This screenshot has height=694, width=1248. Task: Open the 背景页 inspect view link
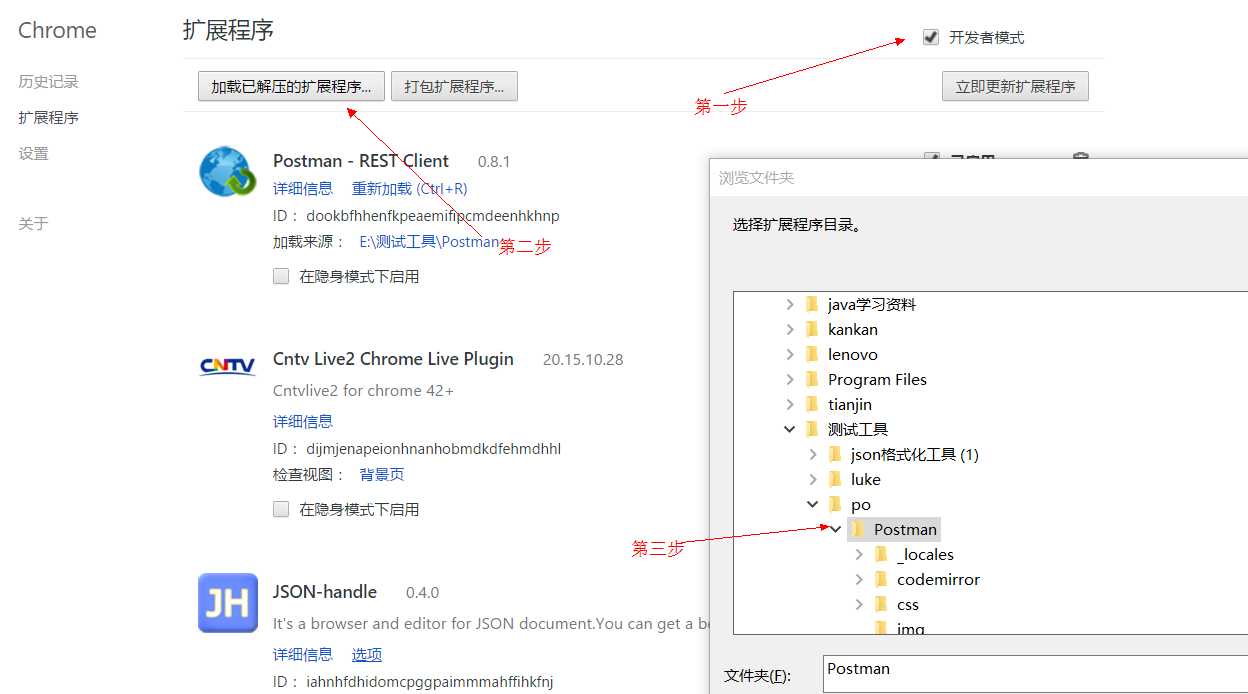click(x=382, y=475)
